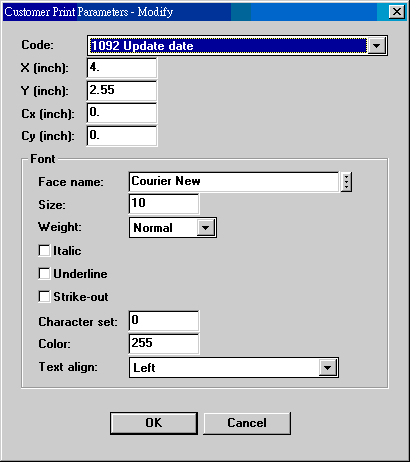Open the Code dropdown arrow

click(376, 45)
